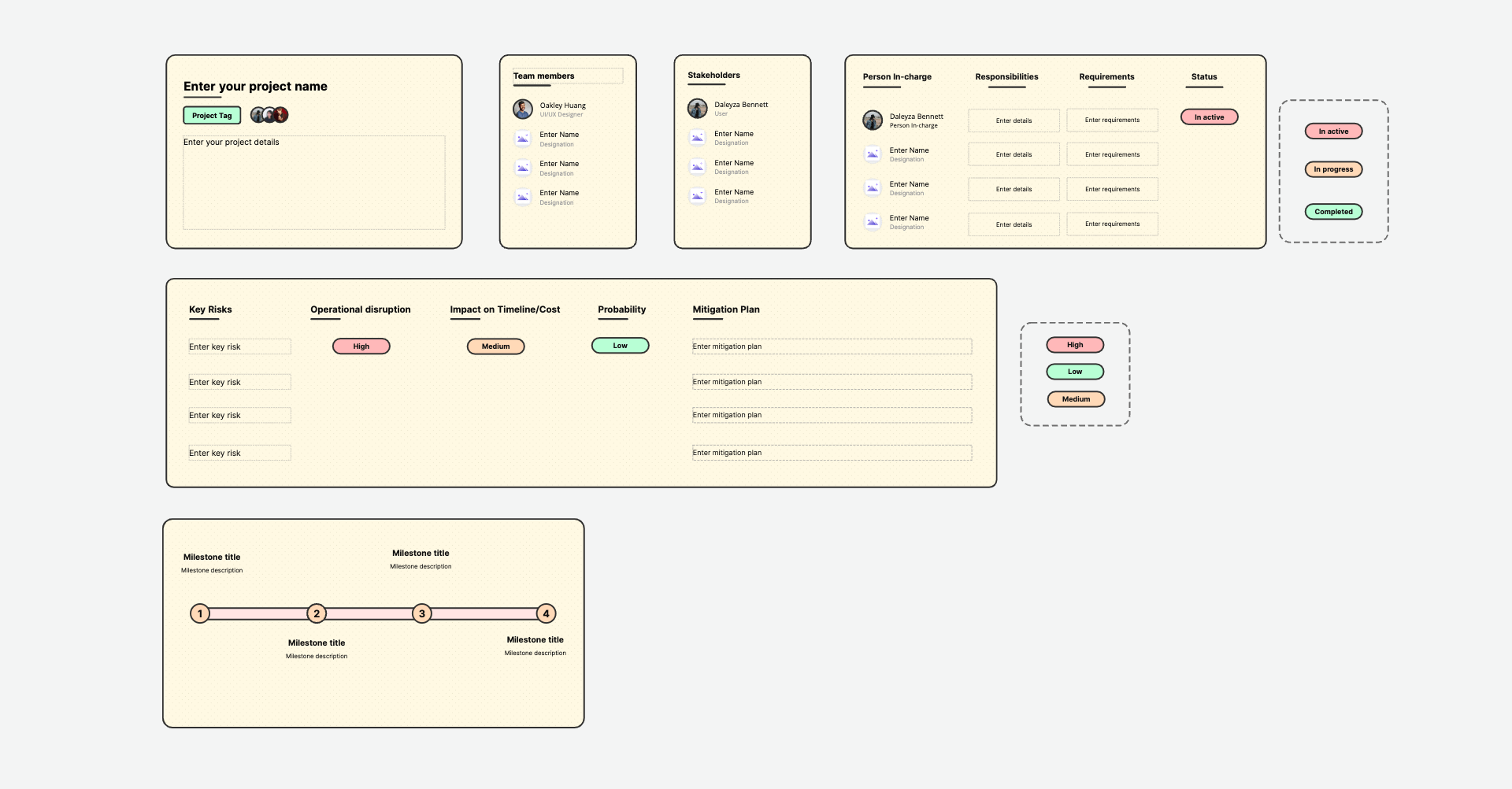Click last image placeholder in Stakeholders card

[x=697, y=196]
